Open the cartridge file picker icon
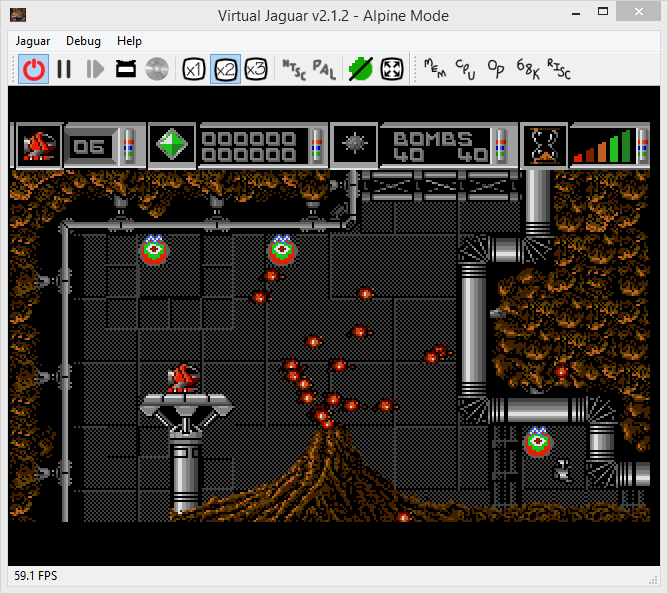Screen dimensions: 668x594 (x=126, y=69)
